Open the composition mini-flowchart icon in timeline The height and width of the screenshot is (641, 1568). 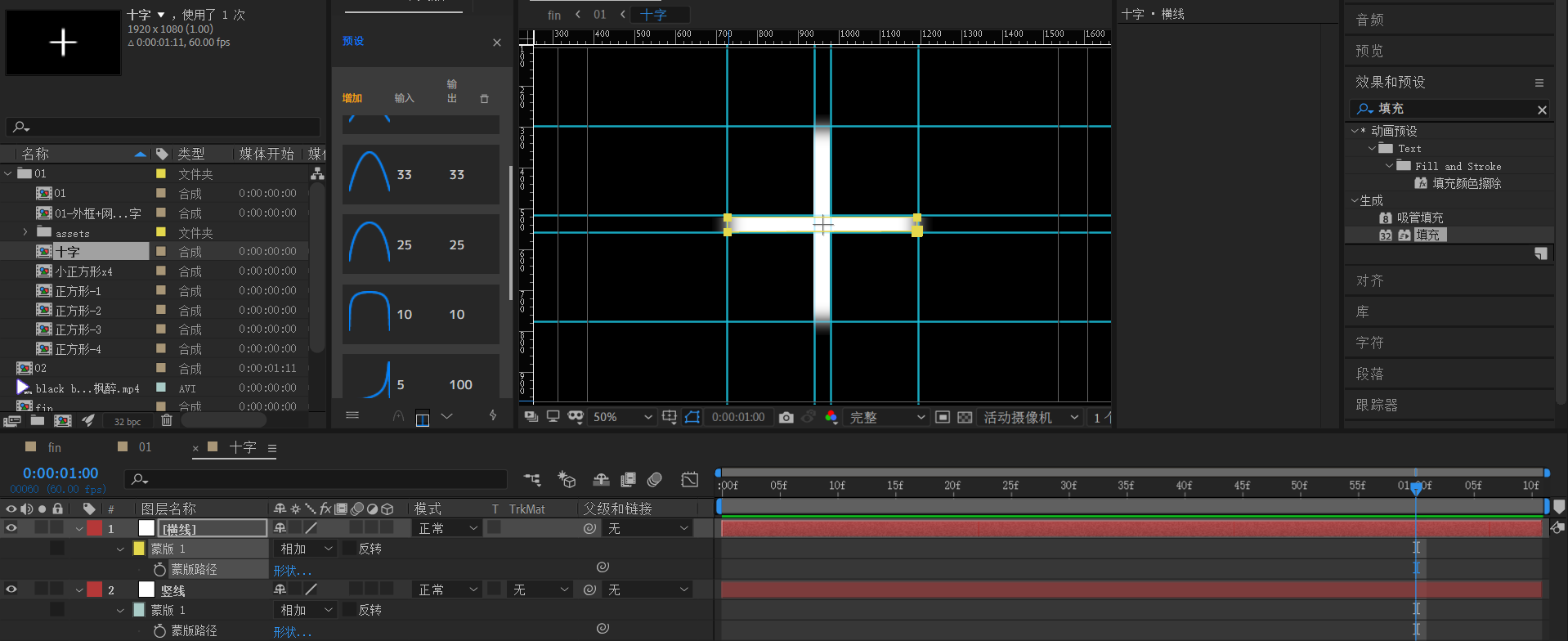pyautogui.click(x=532, y=480)
